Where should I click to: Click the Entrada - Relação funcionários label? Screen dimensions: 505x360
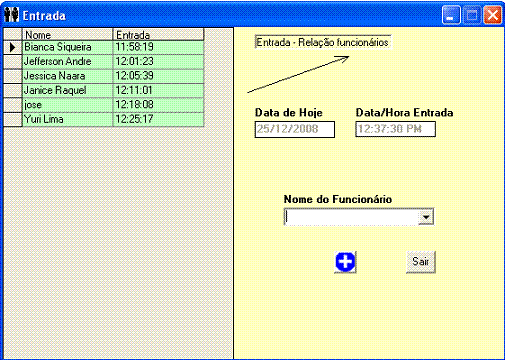point(323,42)
